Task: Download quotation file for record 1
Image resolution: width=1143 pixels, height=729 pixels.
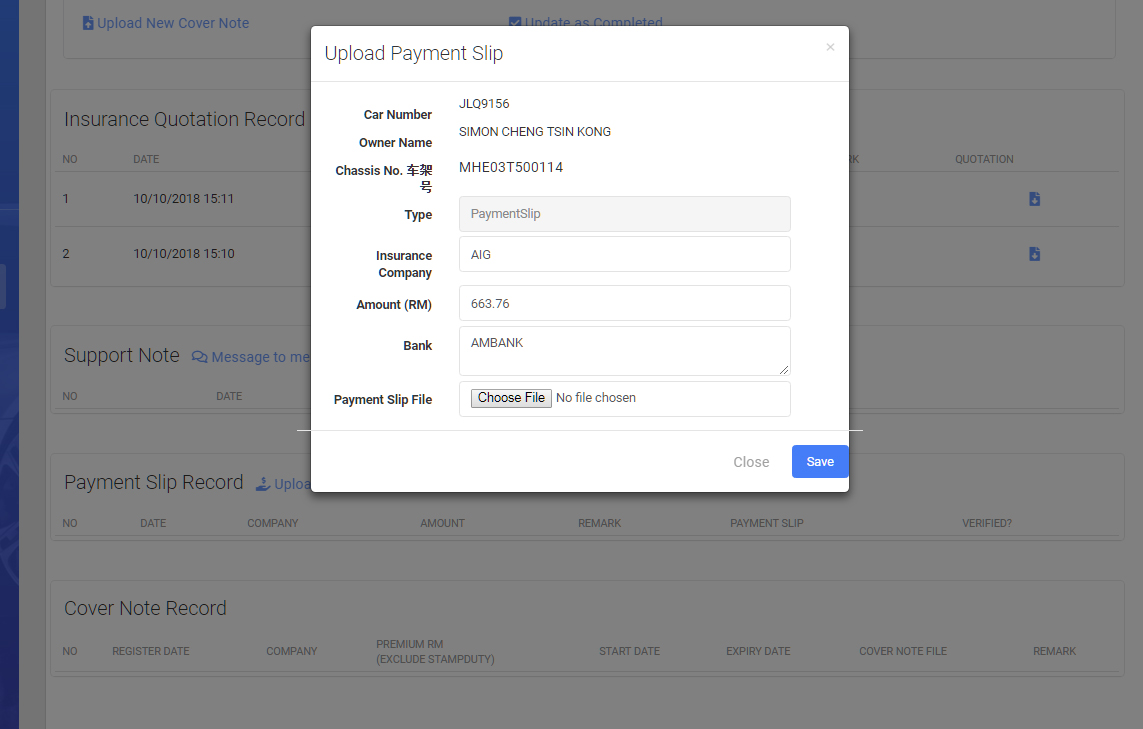Action: point(1034,199)
